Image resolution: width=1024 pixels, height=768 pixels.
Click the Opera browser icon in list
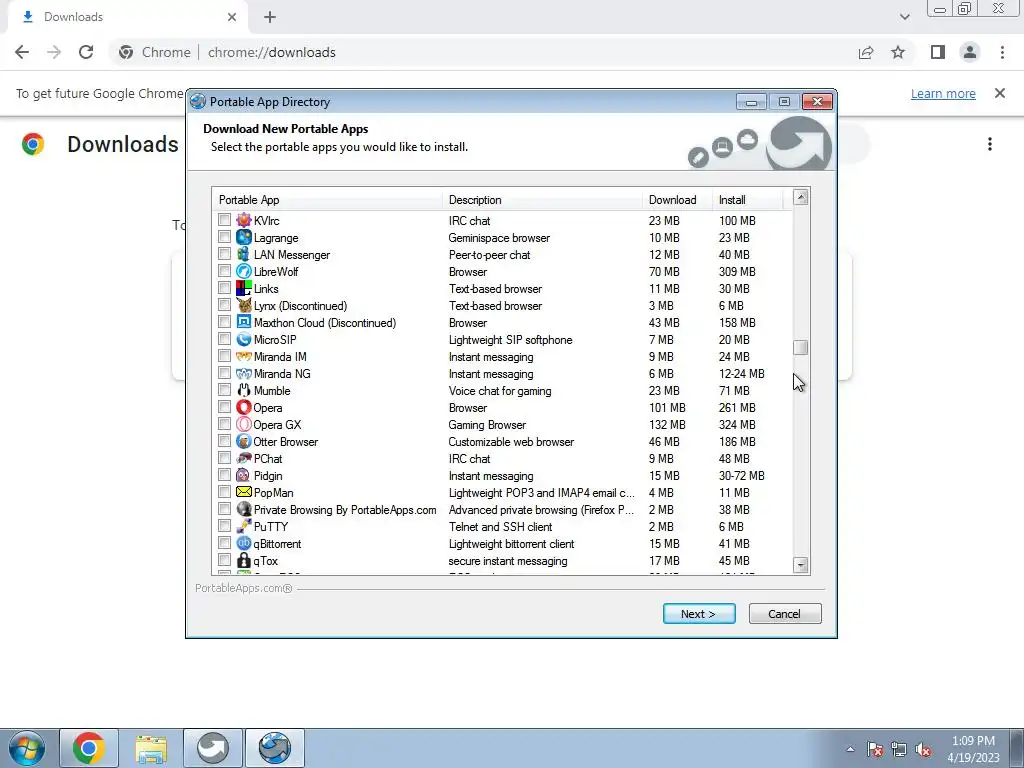click(244, 407)
